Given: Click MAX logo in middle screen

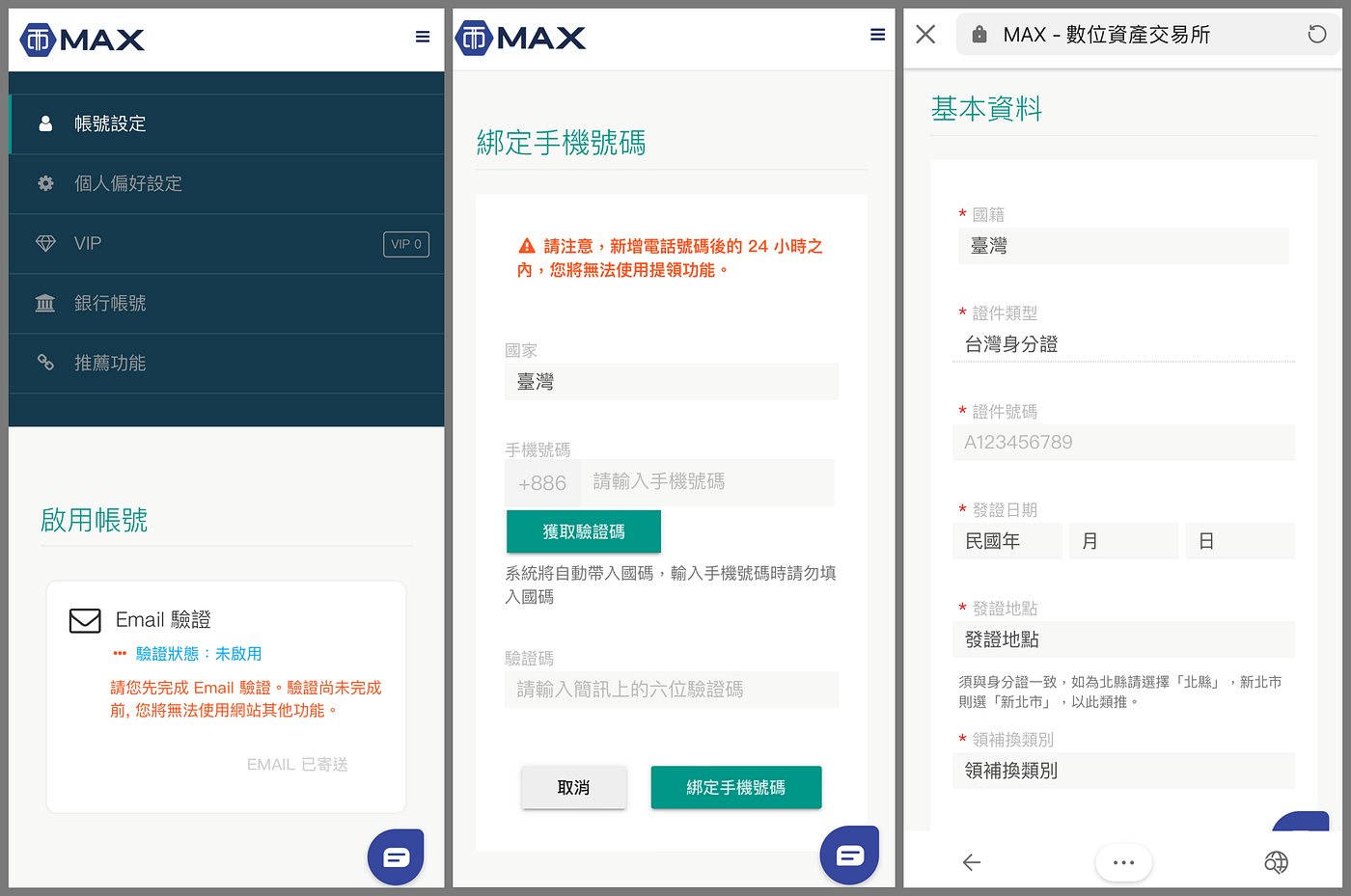Looking at the screenshot, I should click(x=520, y=38).
